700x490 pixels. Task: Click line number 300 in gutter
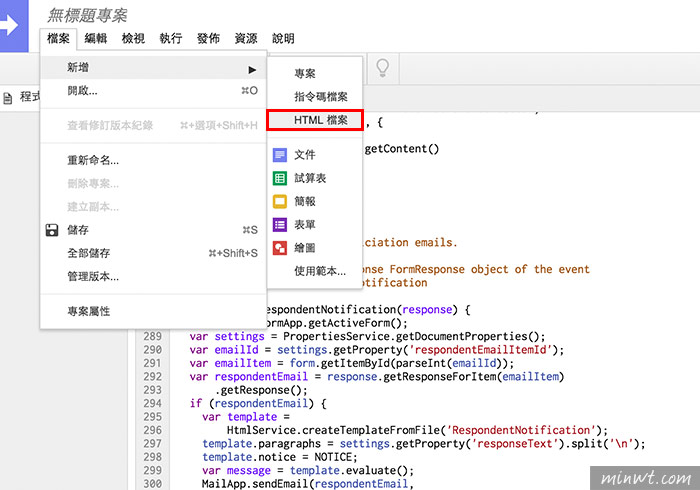(153, 484)
